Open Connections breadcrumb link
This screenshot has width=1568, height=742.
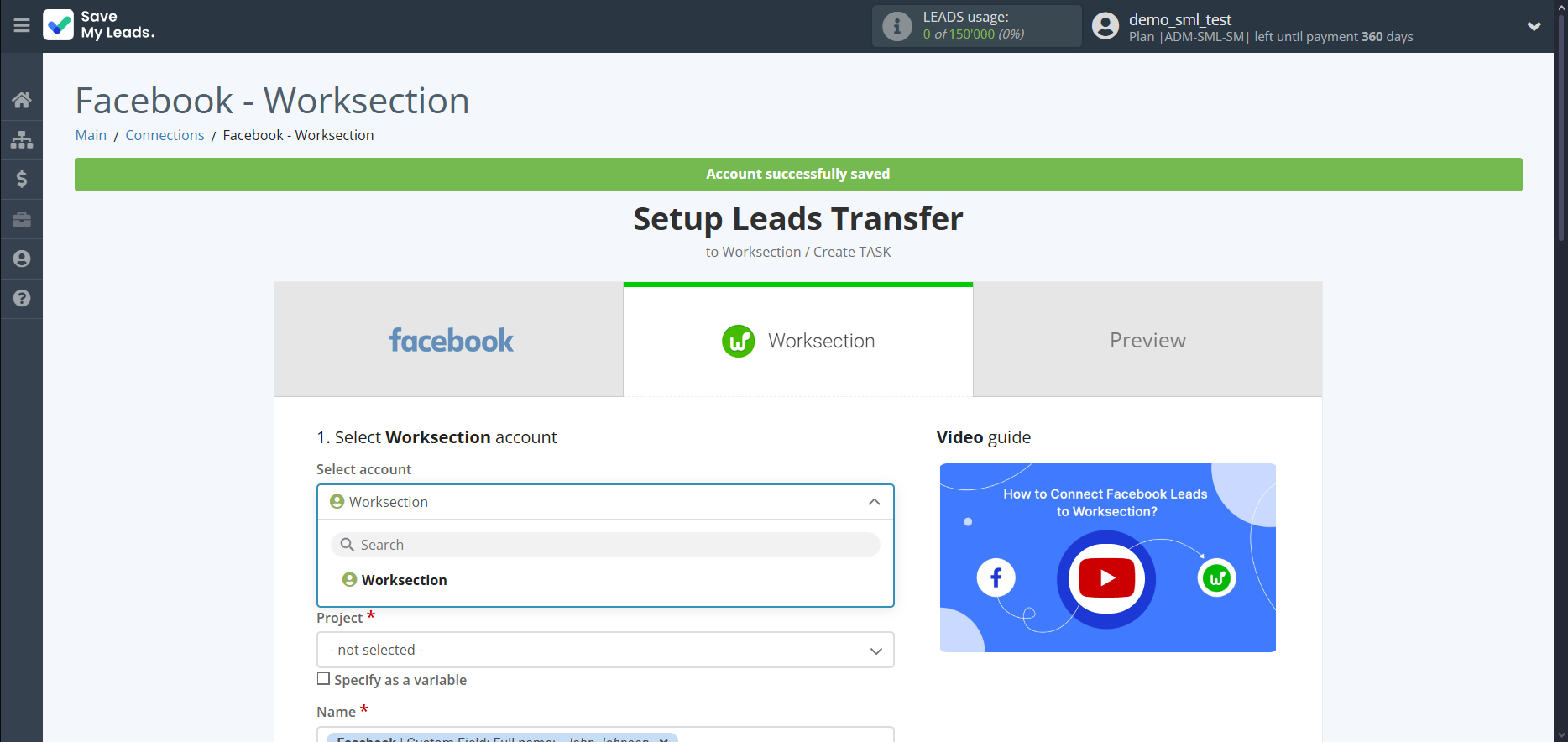[x=165, y=135]
